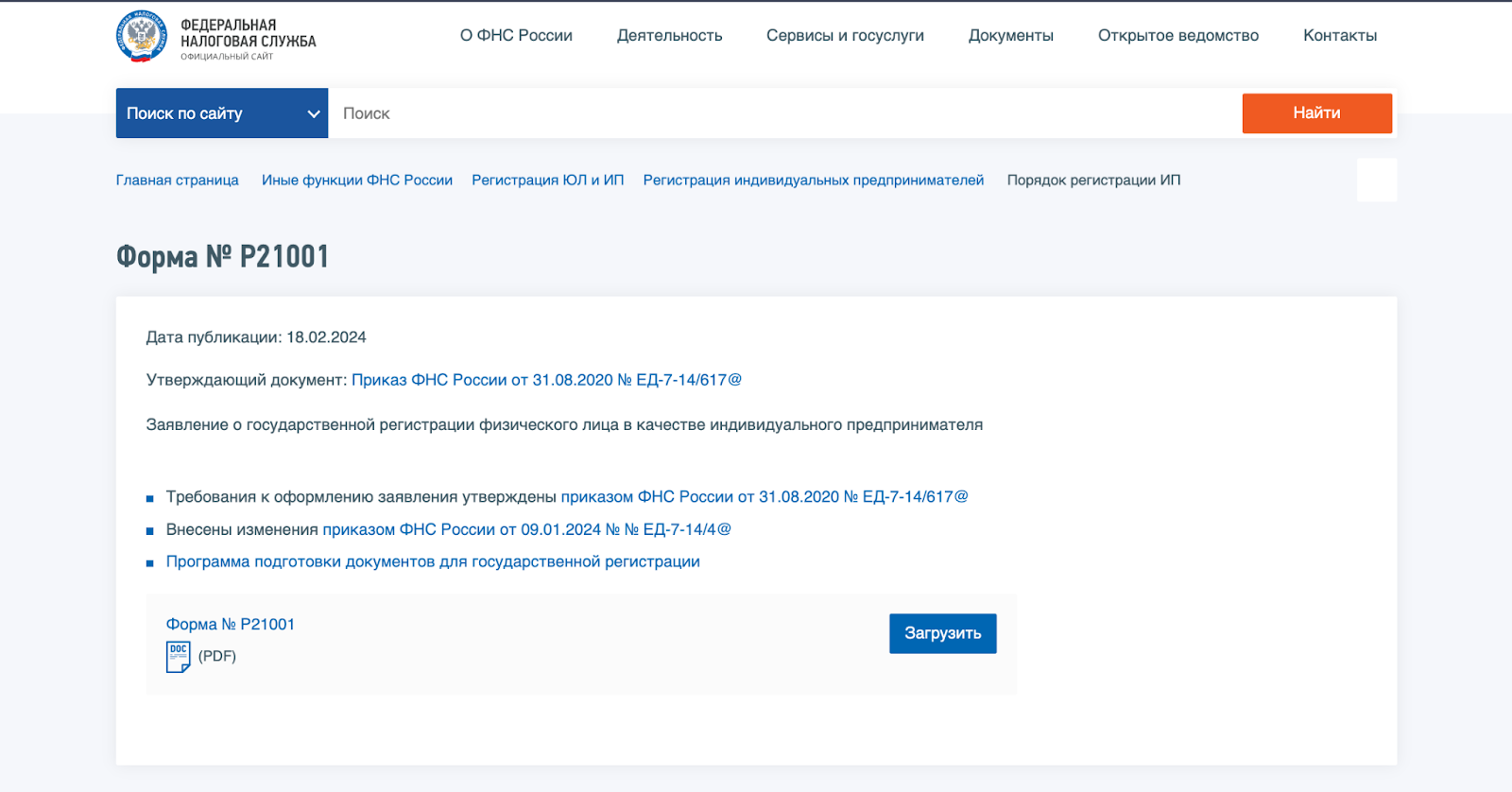The height and width of the screenshot is (792, 1512).
Task: Open the 'О ФНС России' menu
Action: tap(516, 36)
